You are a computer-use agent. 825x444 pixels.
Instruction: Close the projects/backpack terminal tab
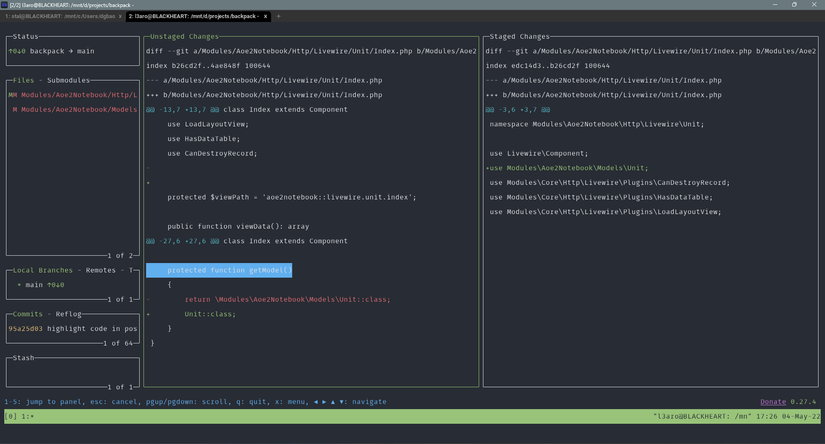pyautogui.click(x=266, y=16)
